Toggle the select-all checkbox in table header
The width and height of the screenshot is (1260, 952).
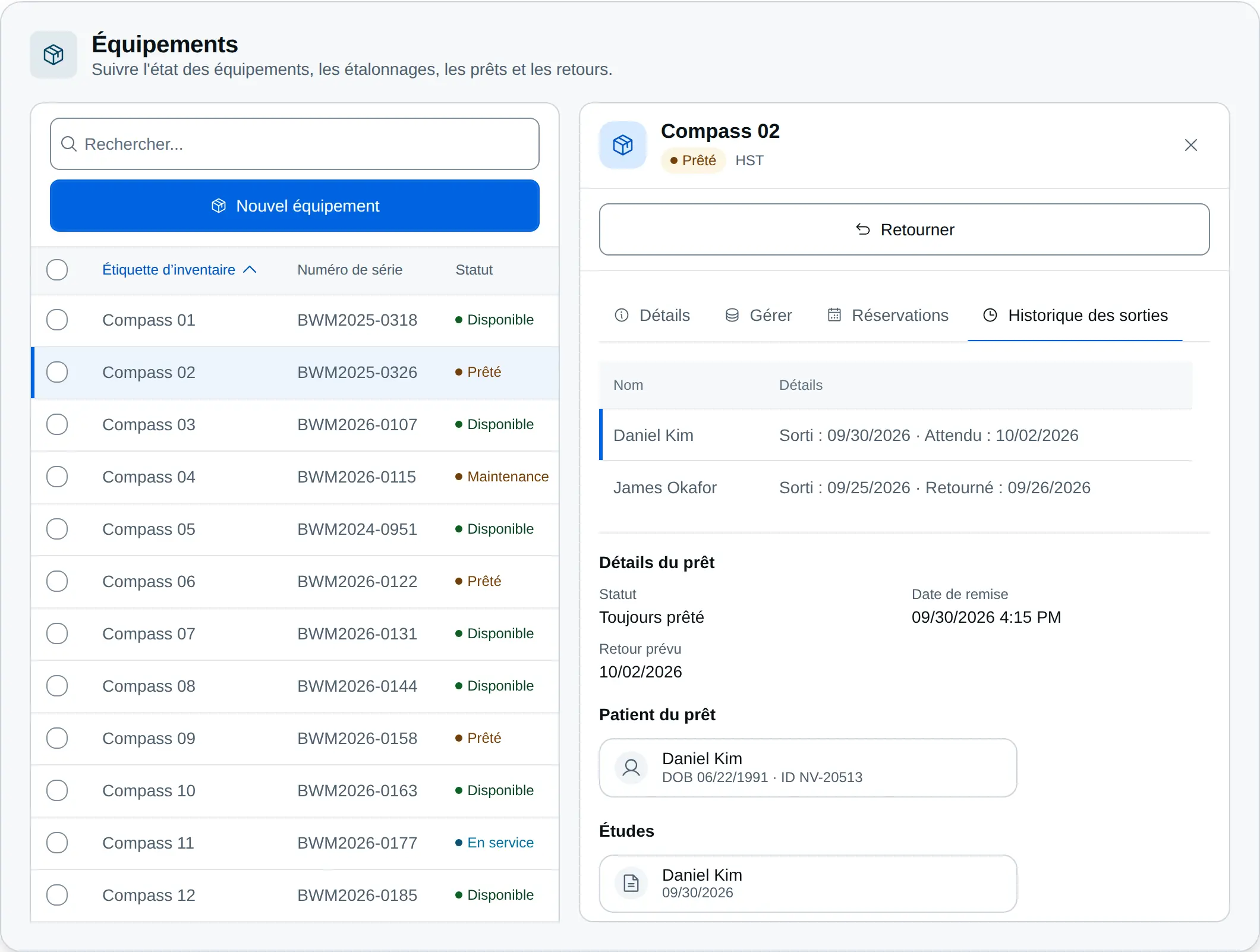pyautogui.click(x=57, y=270)
